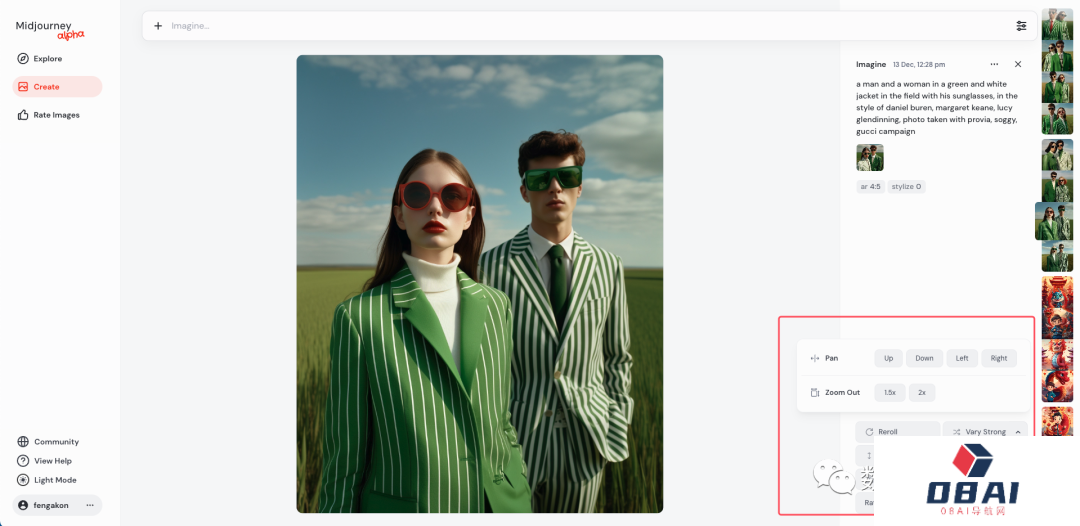Open fengakon account options menu
This screenshot has width=1080, height=526.
click(x=90, y=505)
